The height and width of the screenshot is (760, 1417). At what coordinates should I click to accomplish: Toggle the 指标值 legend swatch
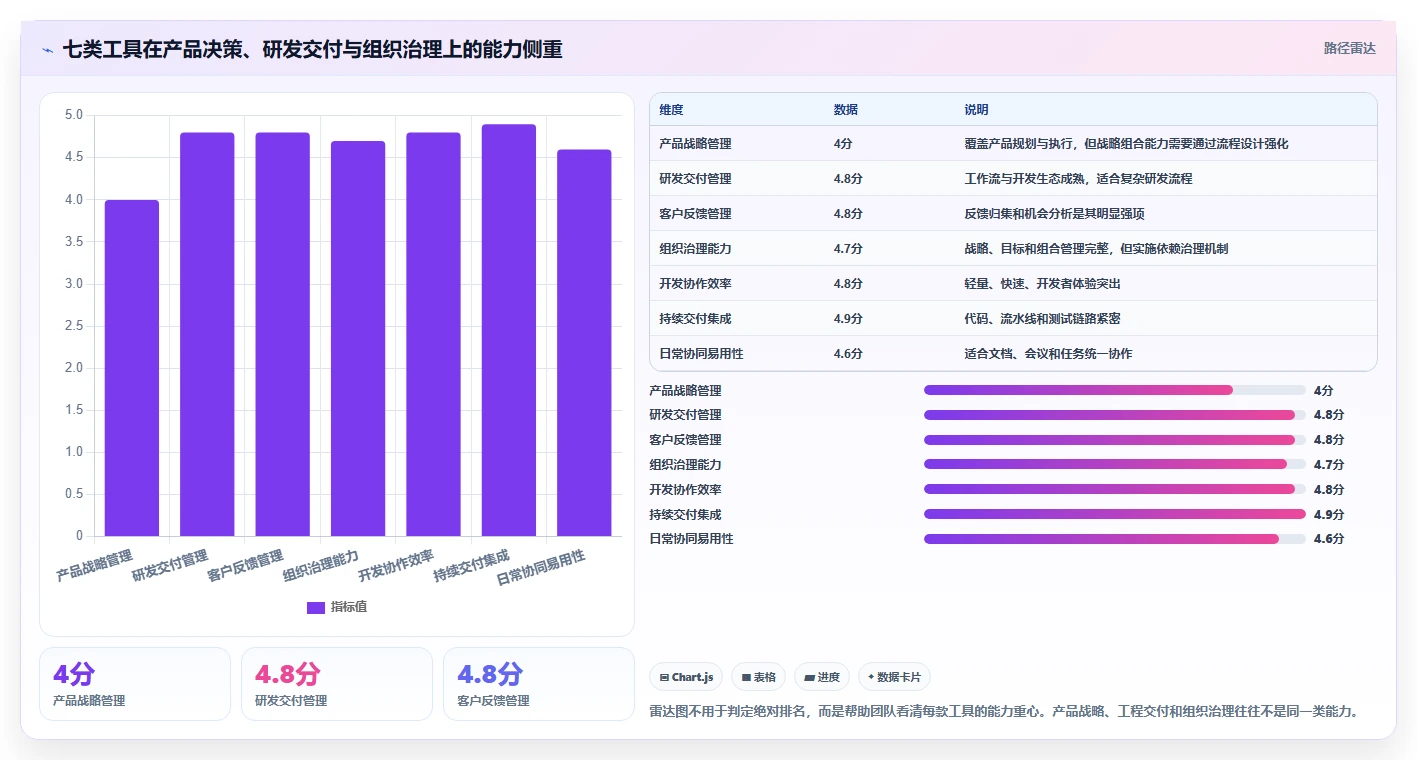[x=316, y=607]
